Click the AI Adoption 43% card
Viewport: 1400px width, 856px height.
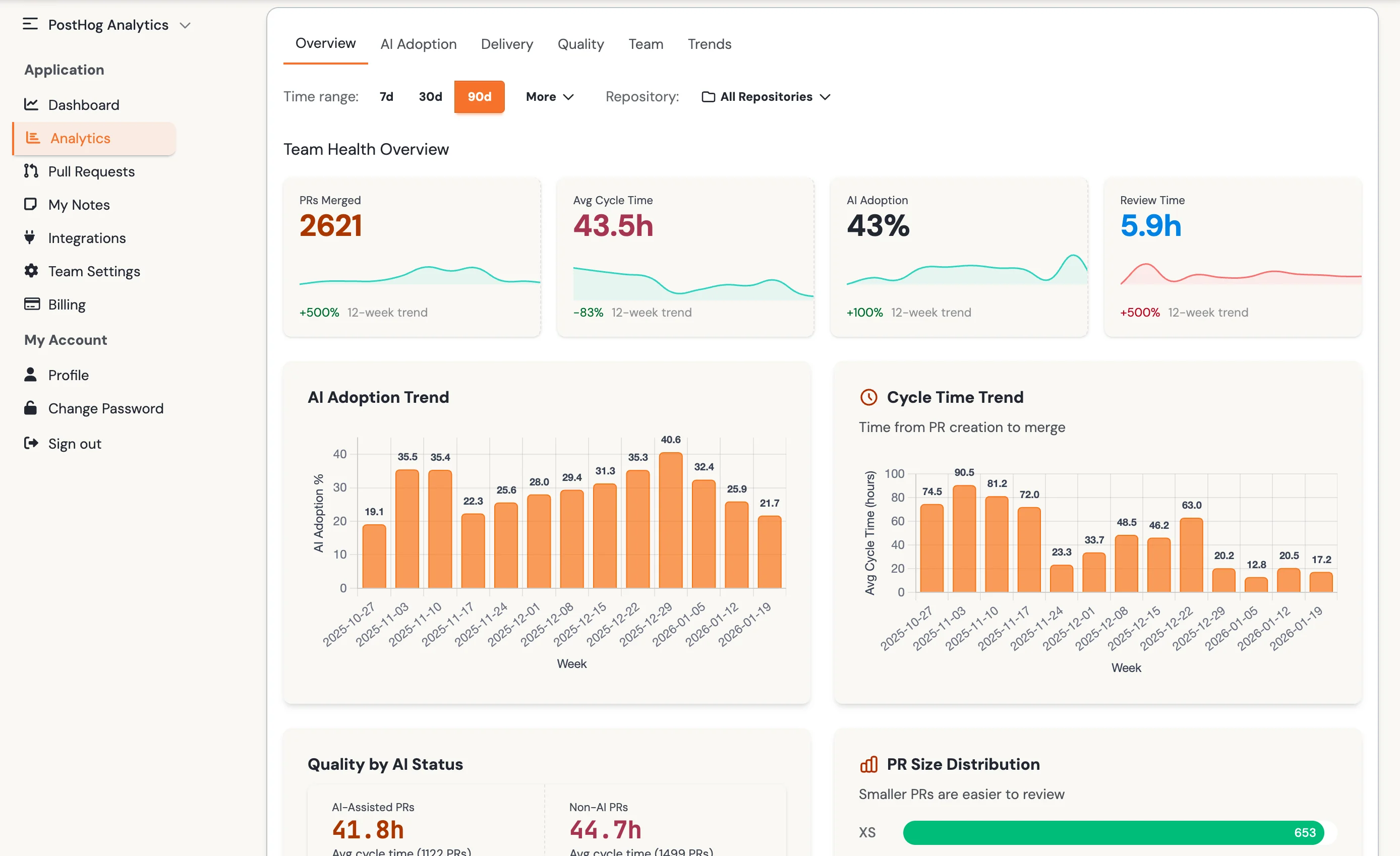959,257
